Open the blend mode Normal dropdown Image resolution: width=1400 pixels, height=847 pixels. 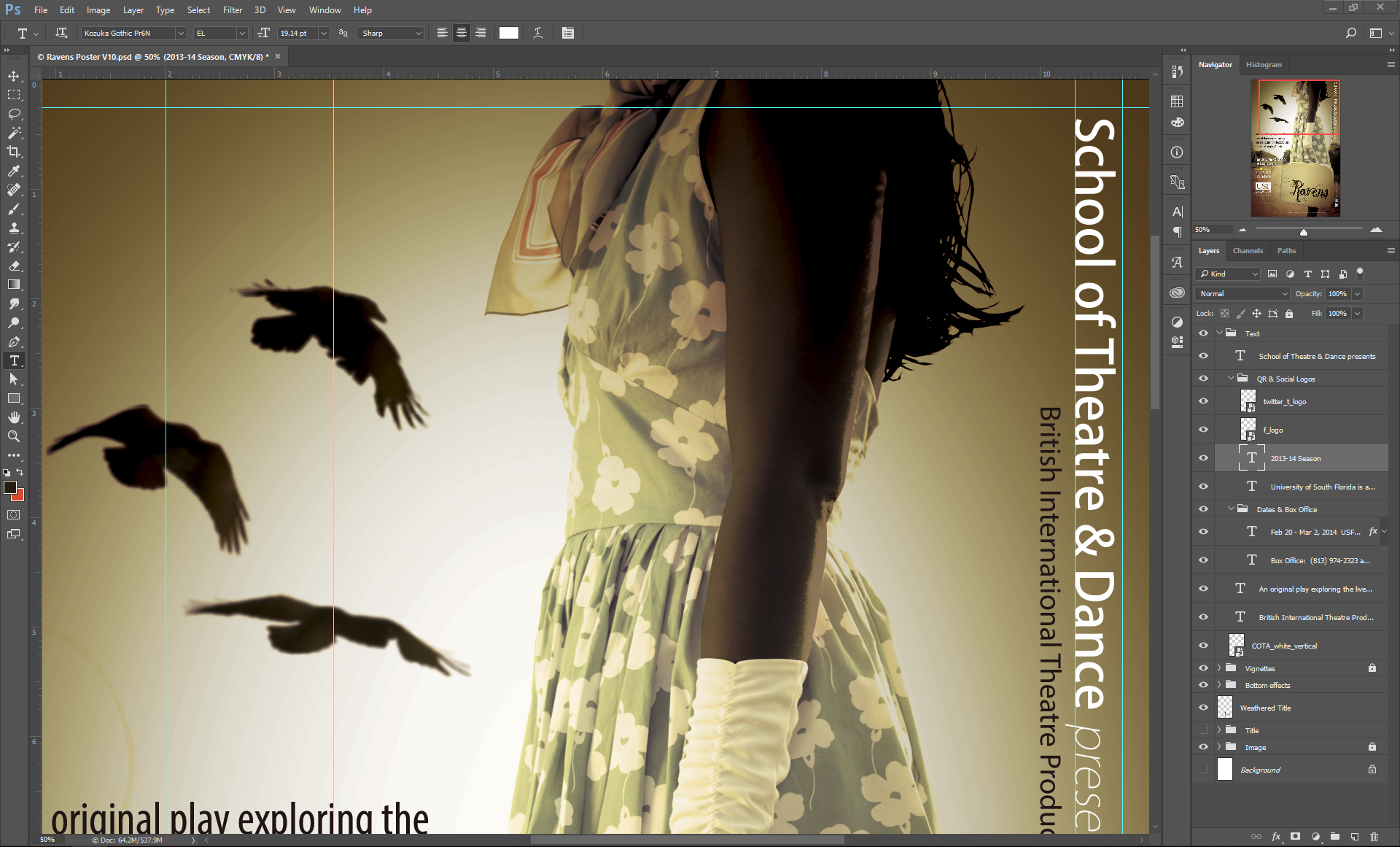click(1242, 293)
